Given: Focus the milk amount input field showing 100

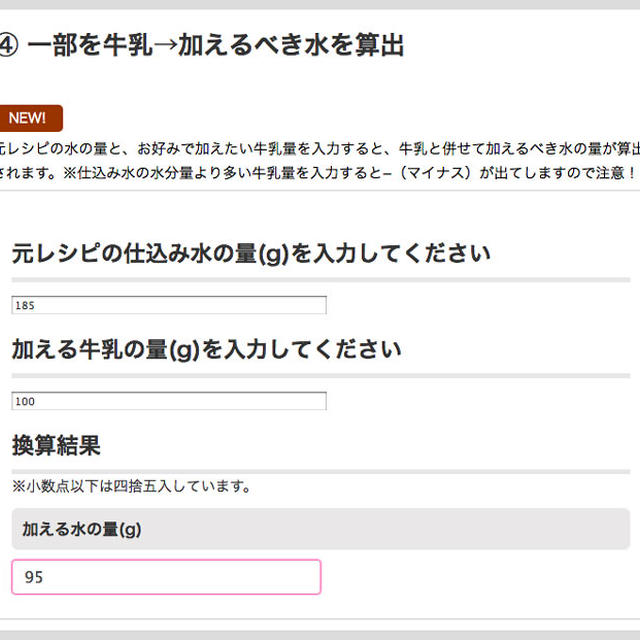Looking at the screenshot, I should pos(169,401).
